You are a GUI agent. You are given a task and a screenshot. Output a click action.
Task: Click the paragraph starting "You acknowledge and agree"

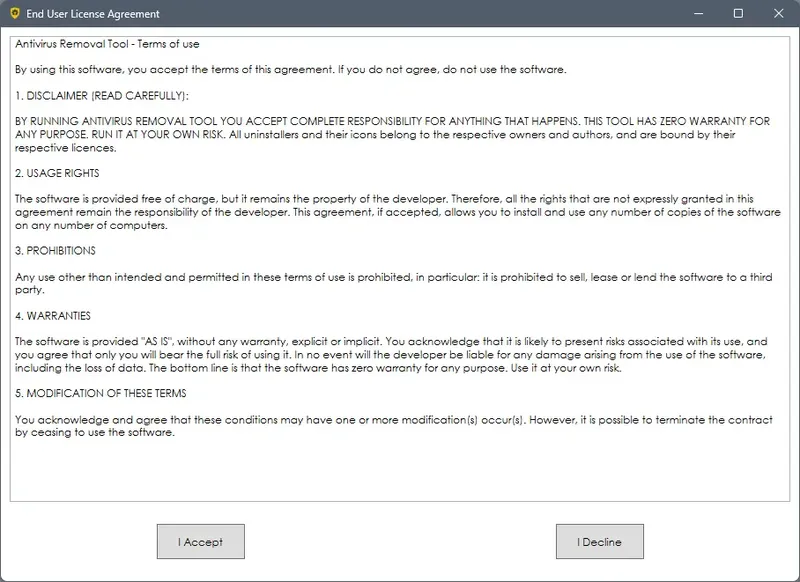[x=390, y=426]
